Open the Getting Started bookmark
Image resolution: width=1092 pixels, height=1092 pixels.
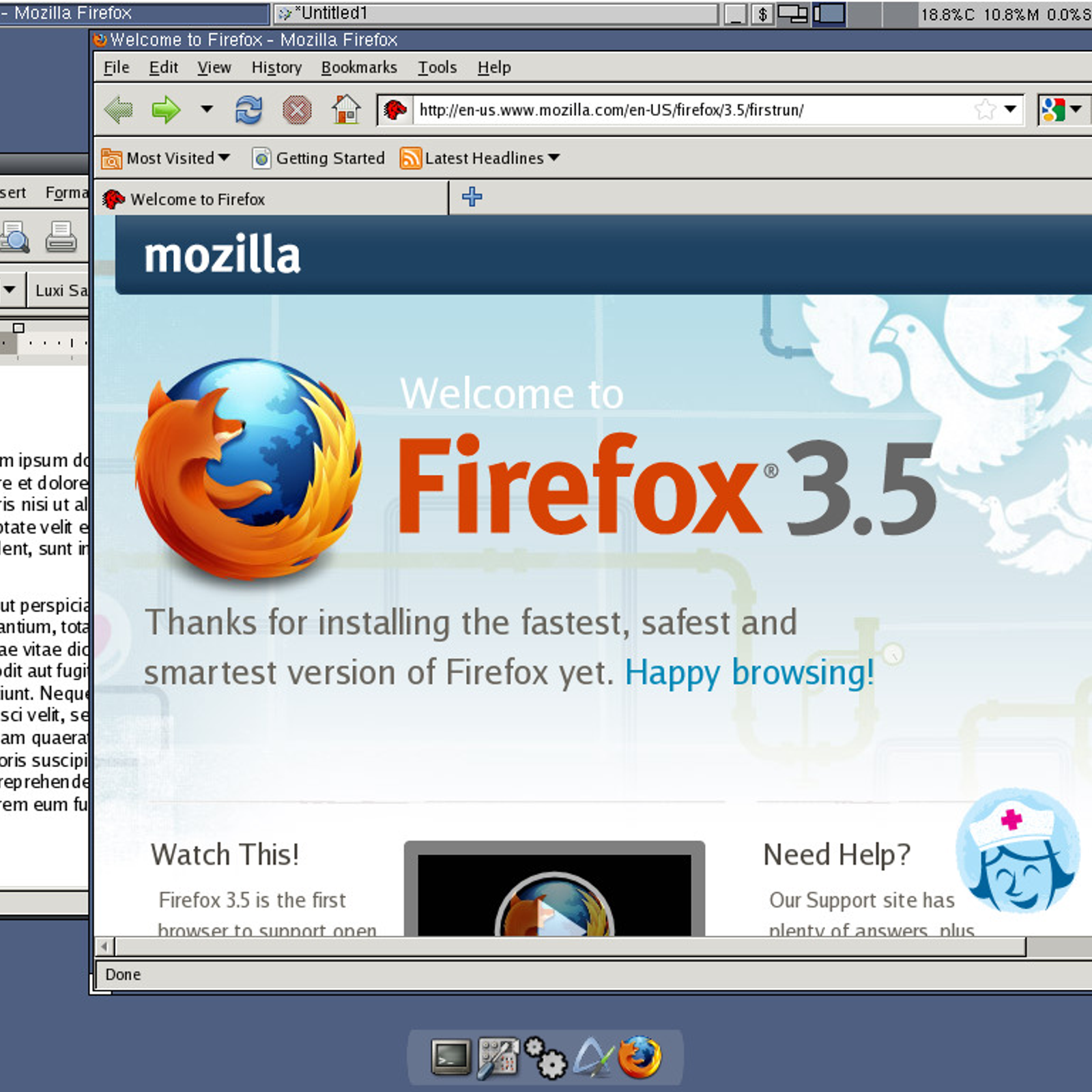coord(318,158)
